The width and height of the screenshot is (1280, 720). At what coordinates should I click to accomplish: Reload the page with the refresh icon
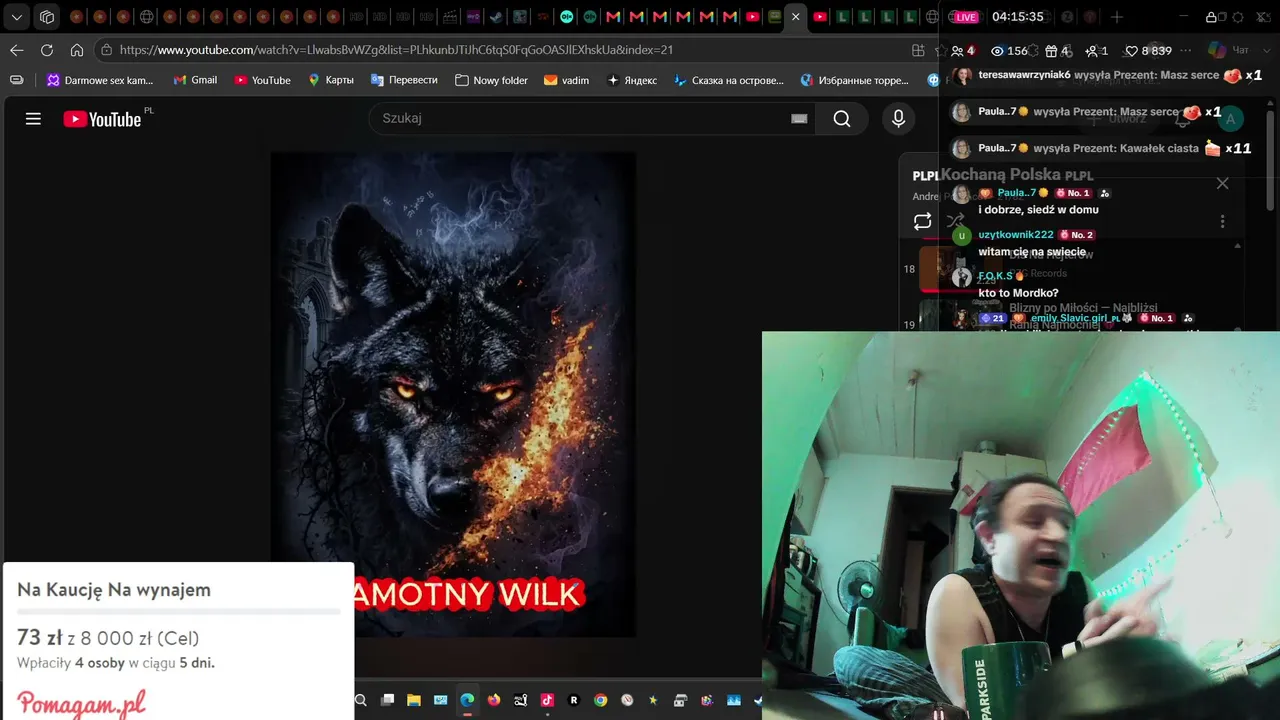click(x=47, y=50)
